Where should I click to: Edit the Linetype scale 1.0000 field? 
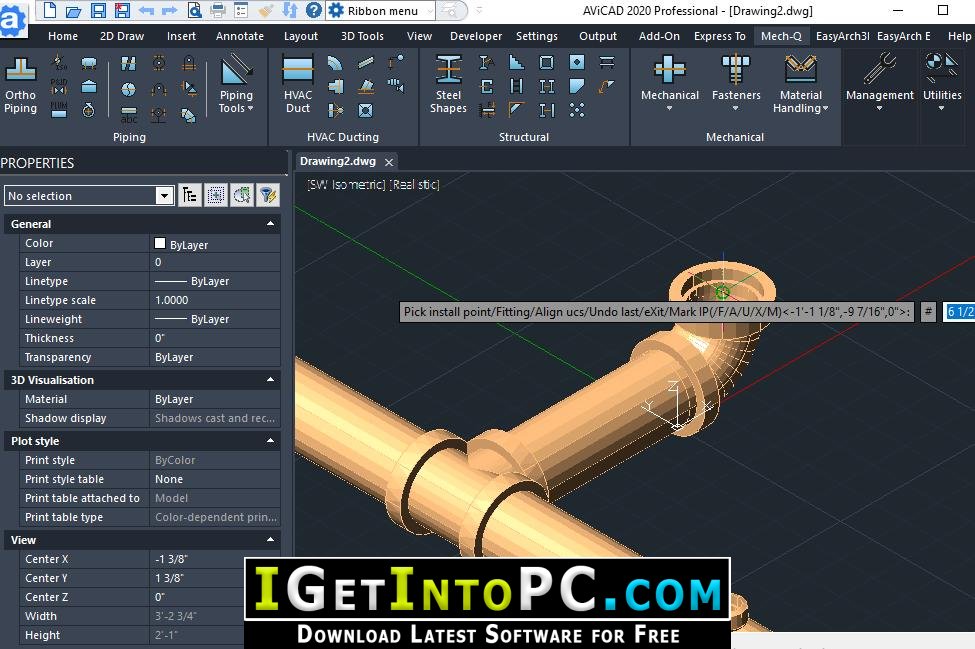(x=215, y=300)
